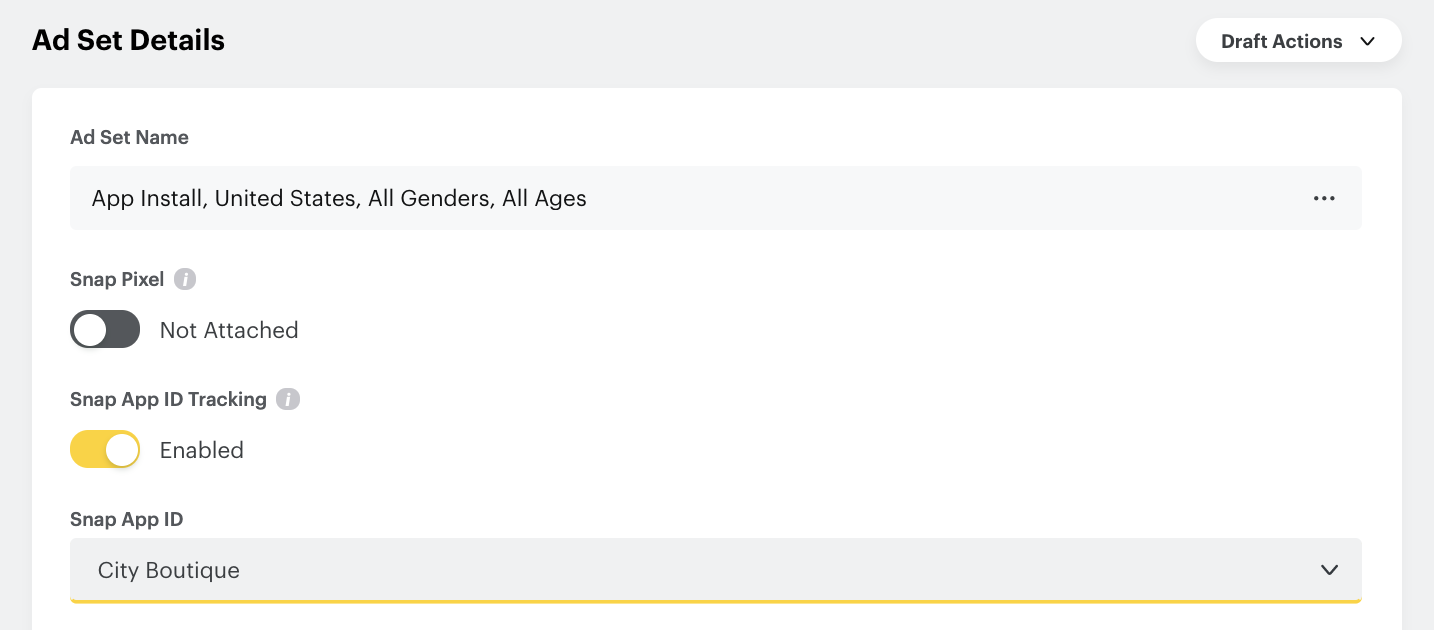Click the yellow Enabled toggle slider
This screenshot has height=630, width=1434.
[105, 449]
